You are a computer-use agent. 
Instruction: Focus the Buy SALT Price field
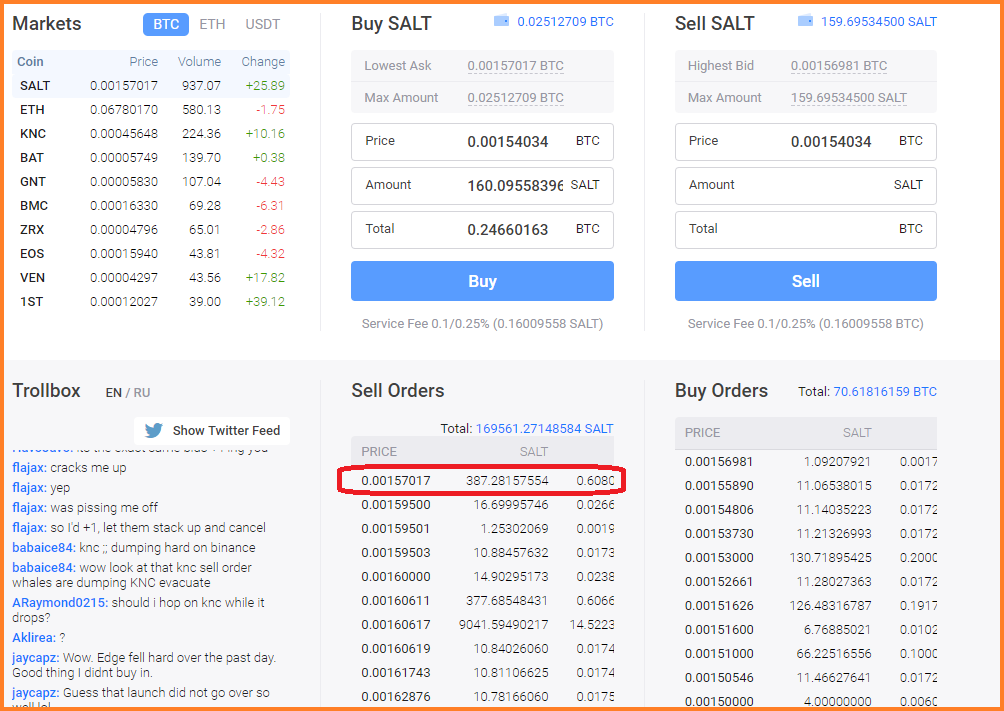pos(482,142)
